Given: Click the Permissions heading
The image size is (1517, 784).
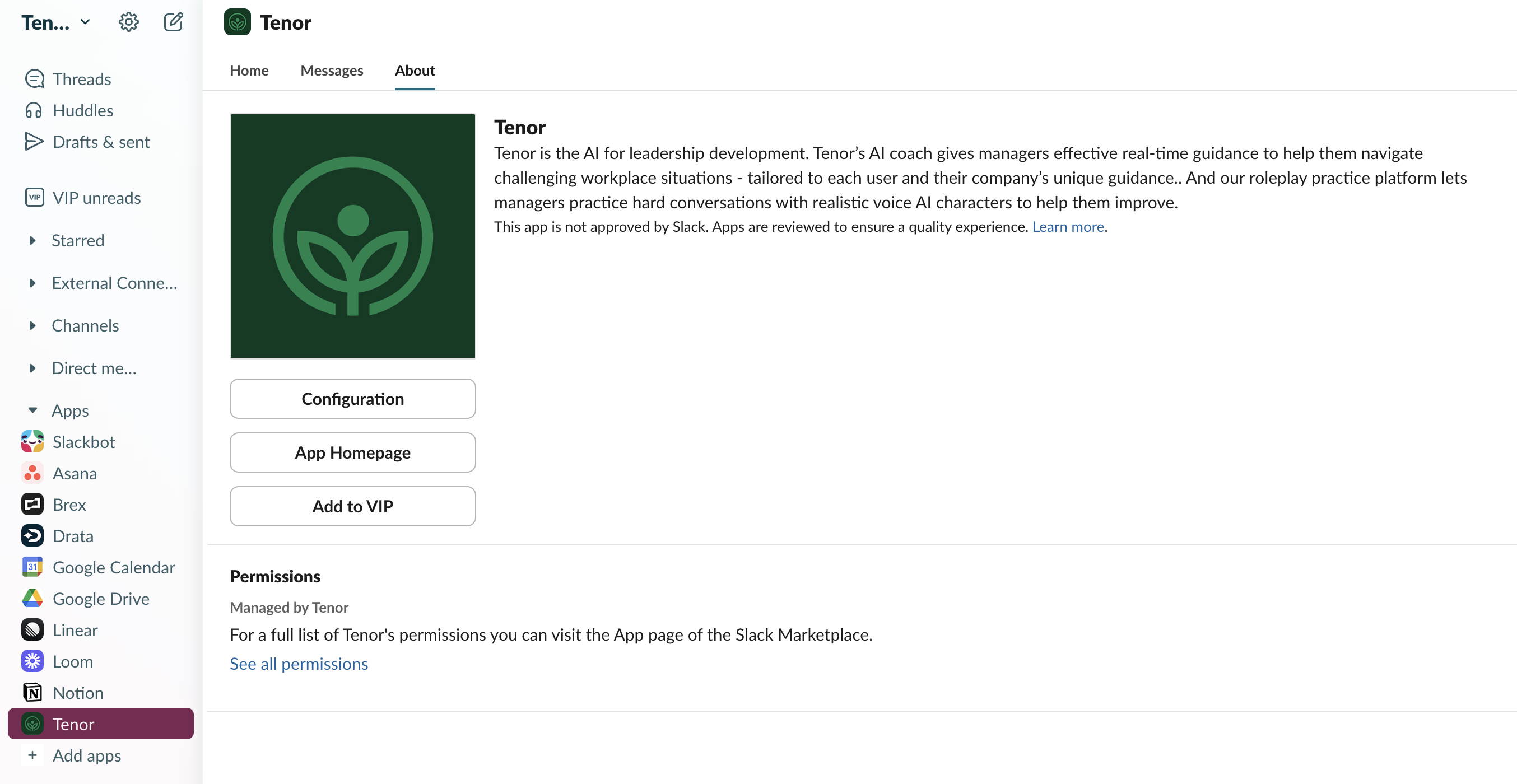Looking at the screenshot, I should [275, 576].
